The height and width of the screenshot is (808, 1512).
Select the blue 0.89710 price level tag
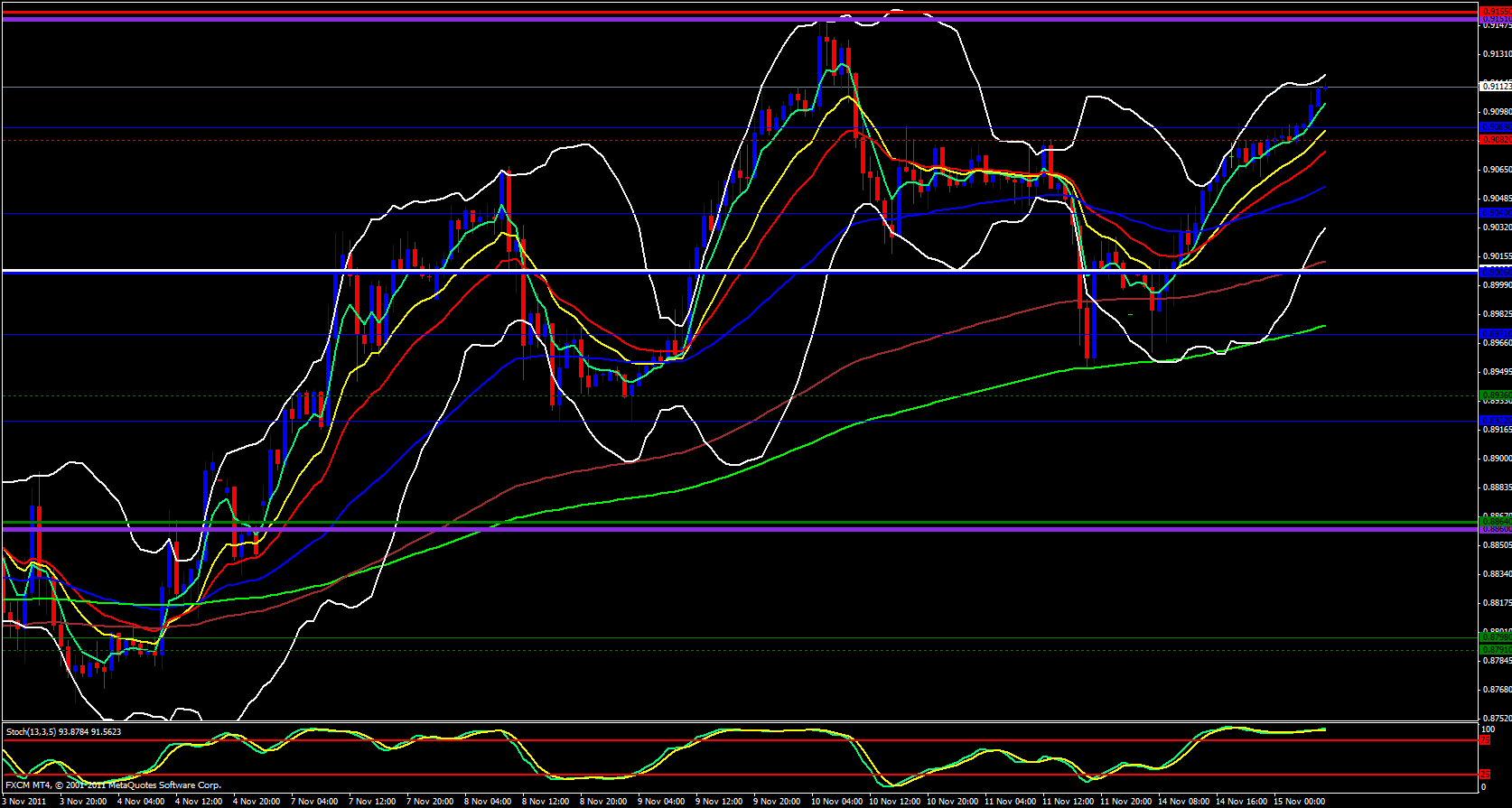coord(1494,334)
